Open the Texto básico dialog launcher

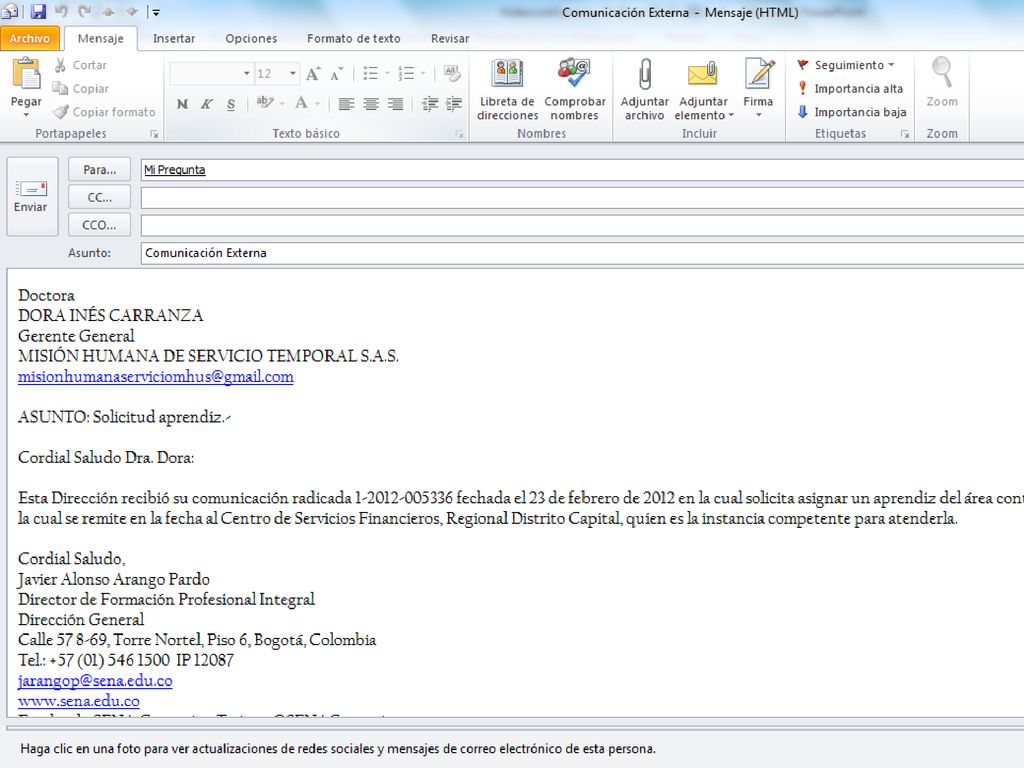(x=459, y=134)
